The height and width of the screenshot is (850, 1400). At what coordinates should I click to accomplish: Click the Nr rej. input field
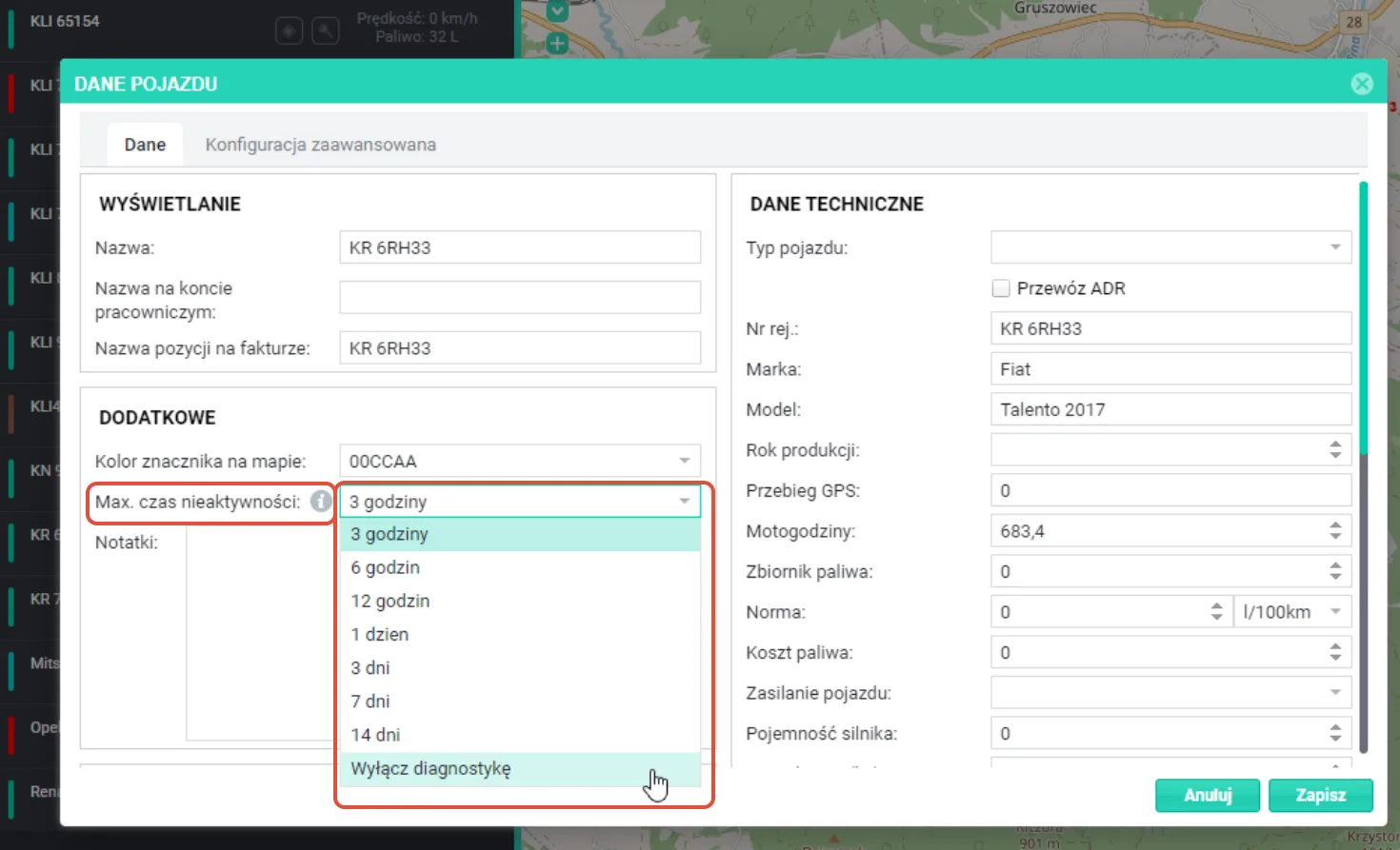1171,328
